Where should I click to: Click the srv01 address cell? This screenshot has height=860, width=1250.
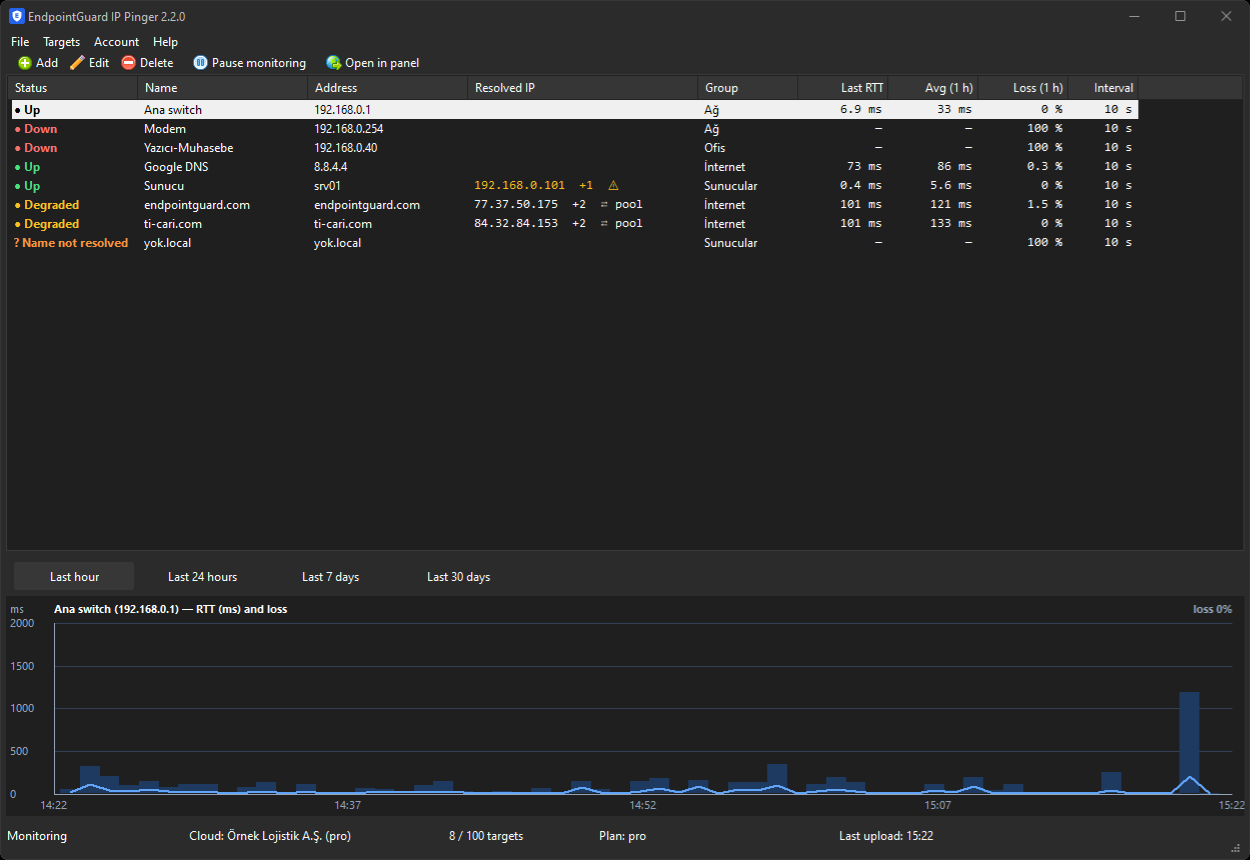point(327,186)
